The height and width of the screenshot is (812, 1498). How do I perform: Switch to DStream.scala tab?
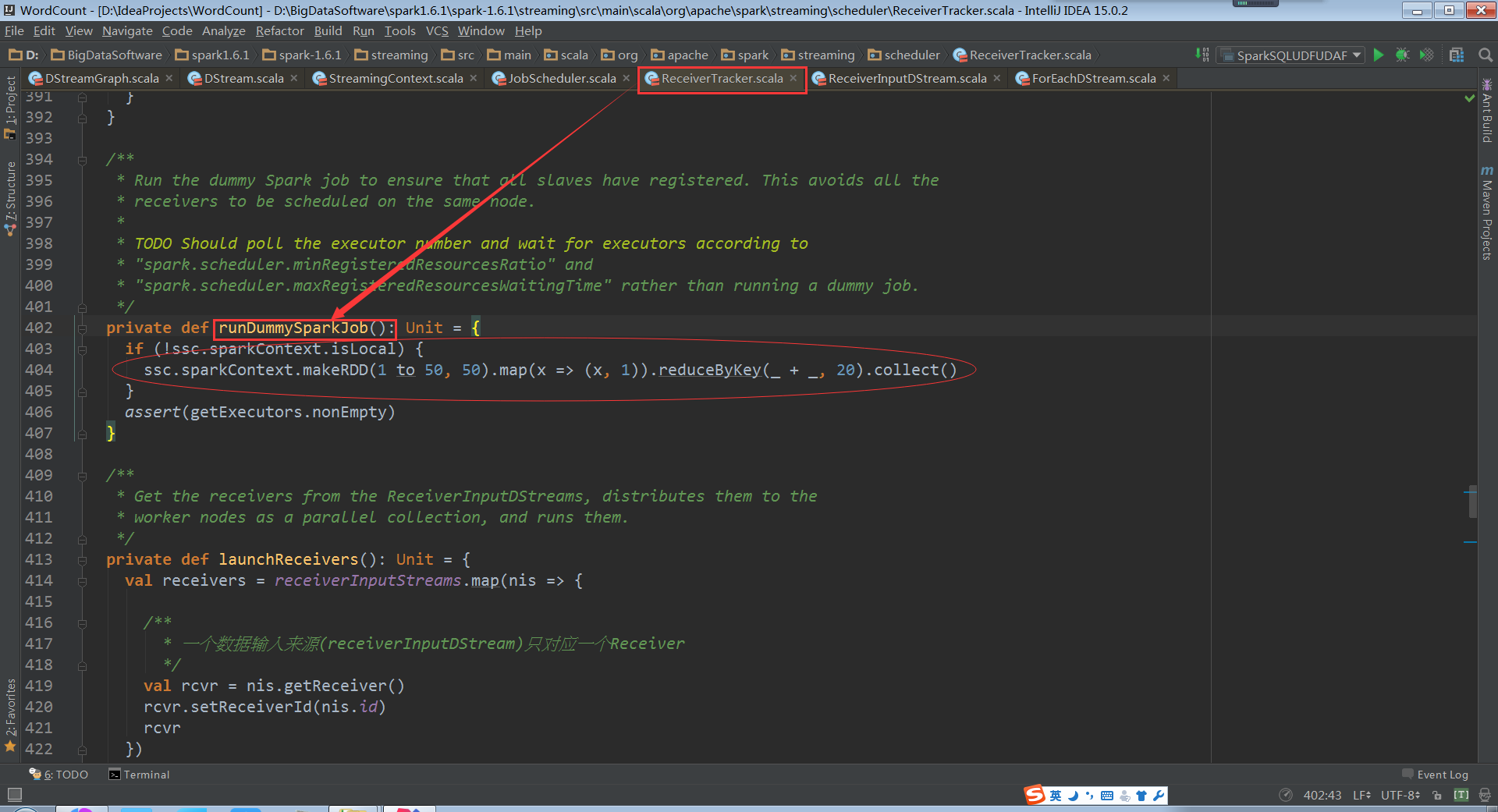click(243, 79)
